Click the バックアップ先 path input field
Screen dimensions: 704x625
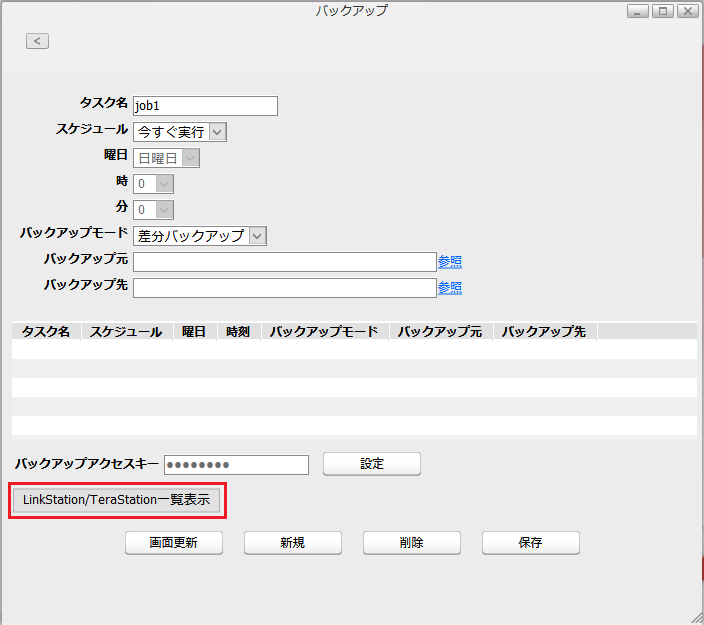pos(285,288)
